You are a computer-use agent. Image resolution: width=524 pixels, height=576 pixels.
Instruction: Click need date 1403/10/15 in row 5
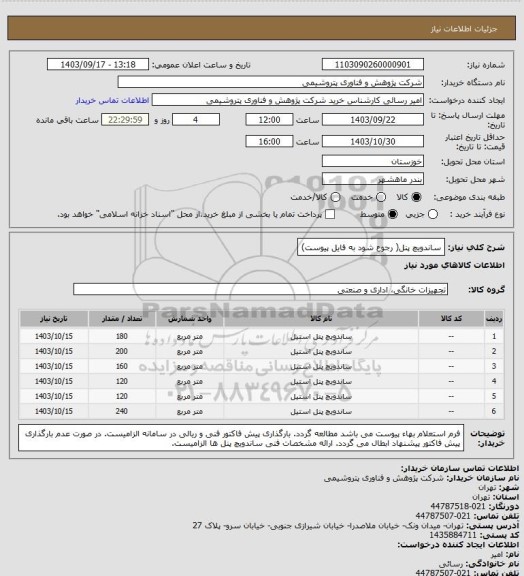[54, 396]
